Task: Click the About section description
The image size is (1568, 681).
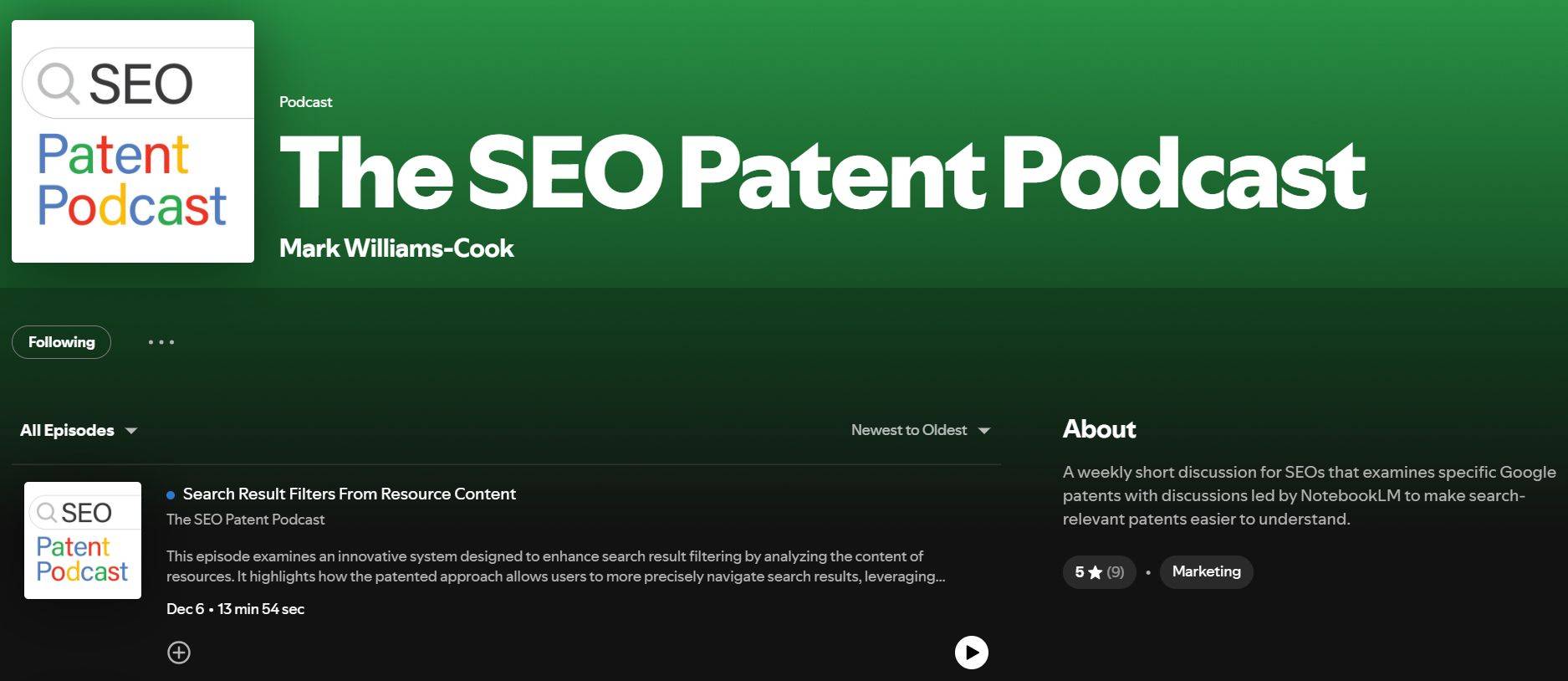Action: tap(1310, 495)
